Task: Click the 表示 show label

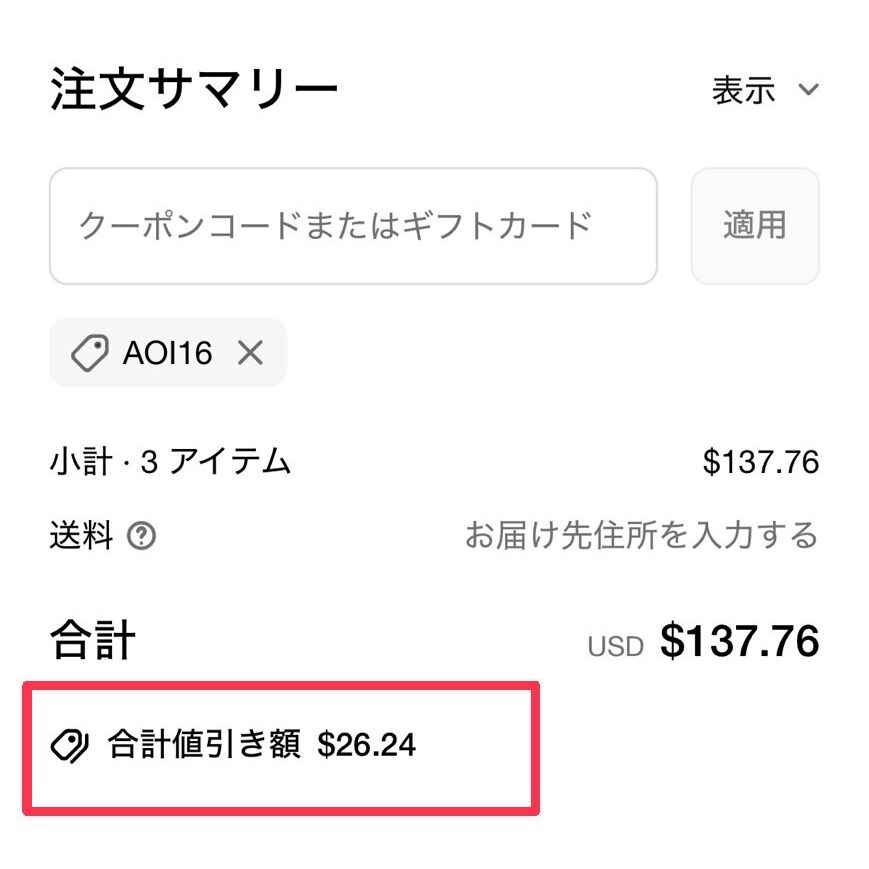Action: pos(743,90)
